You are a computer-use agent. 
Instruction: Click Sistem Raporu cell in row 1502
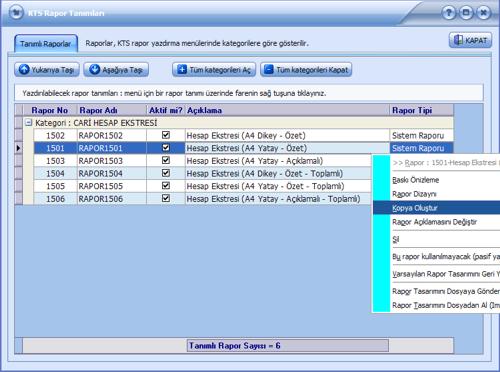pyautogui.click(x=421, y=135)
